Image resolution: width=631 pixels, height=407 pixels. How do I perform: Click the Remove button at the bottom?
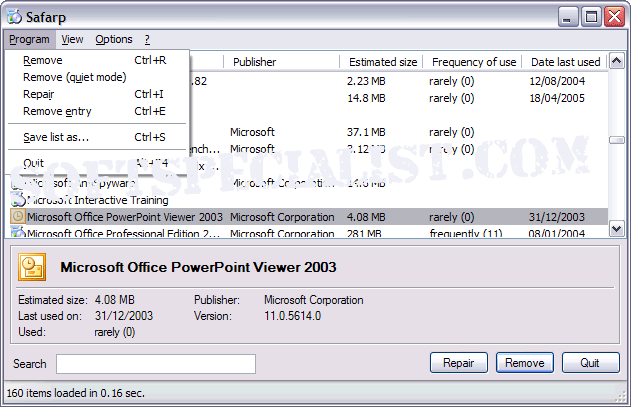click(525, 363)
